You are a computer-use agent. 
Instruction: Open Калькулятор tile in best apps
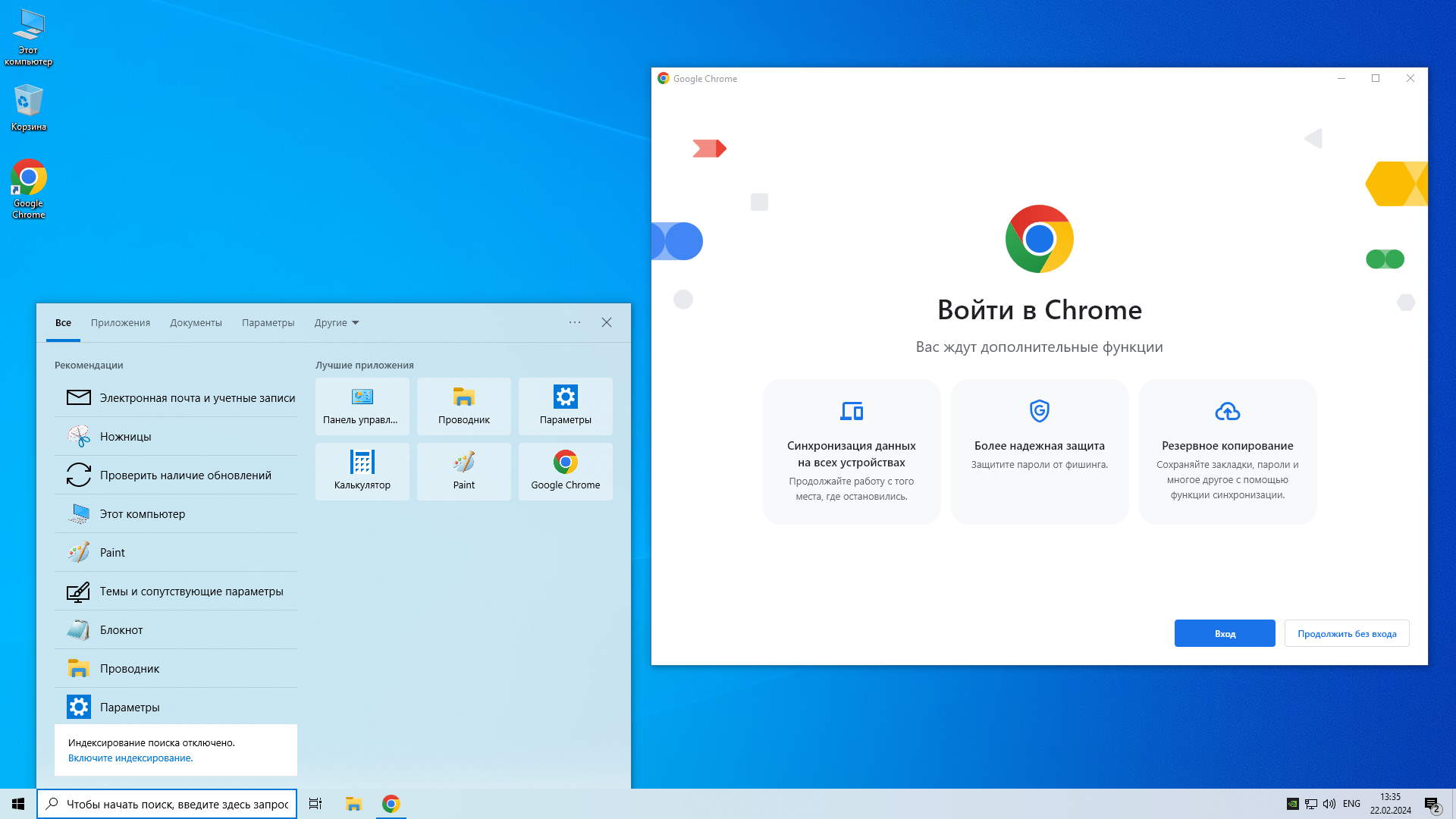pos(362,471)
